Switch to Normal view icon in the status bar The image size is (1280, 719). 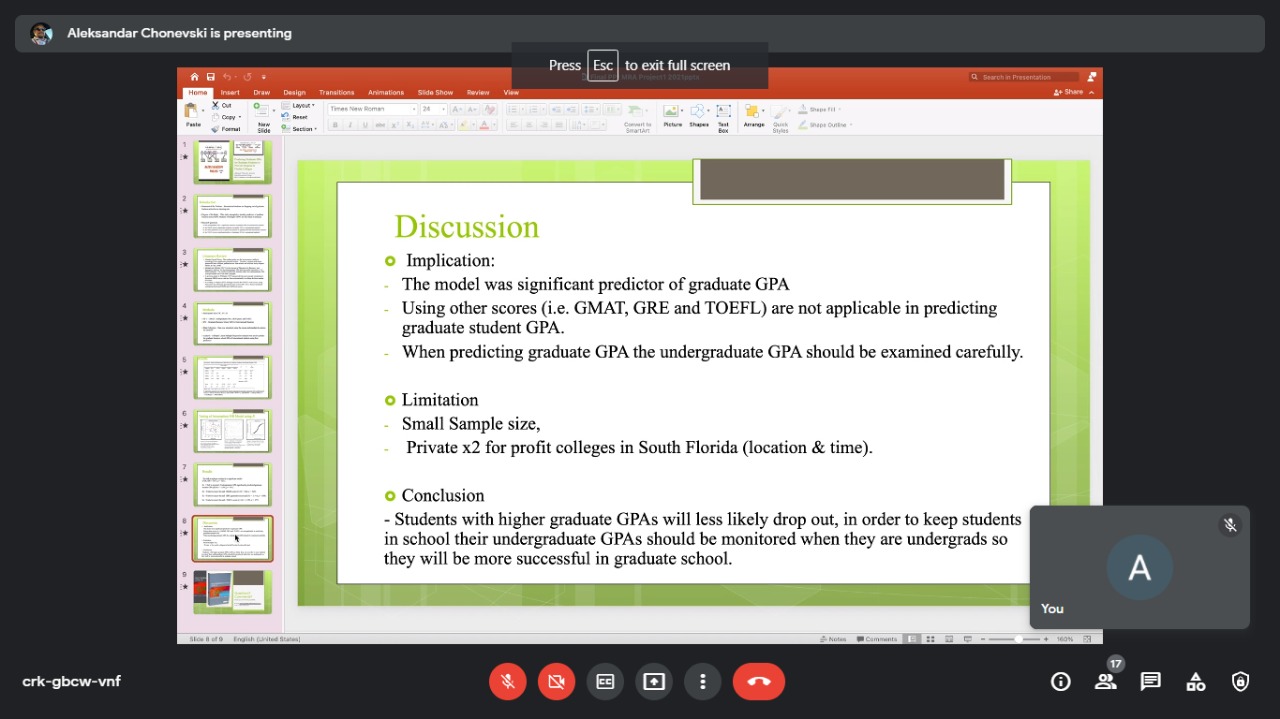pyautogui.click(x=912, y=639)
